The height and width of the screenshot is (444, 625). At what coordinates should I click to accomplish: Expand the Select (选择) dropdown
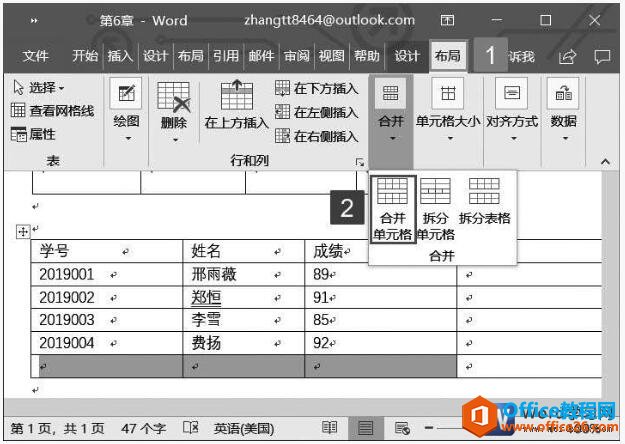pos(39,88)
